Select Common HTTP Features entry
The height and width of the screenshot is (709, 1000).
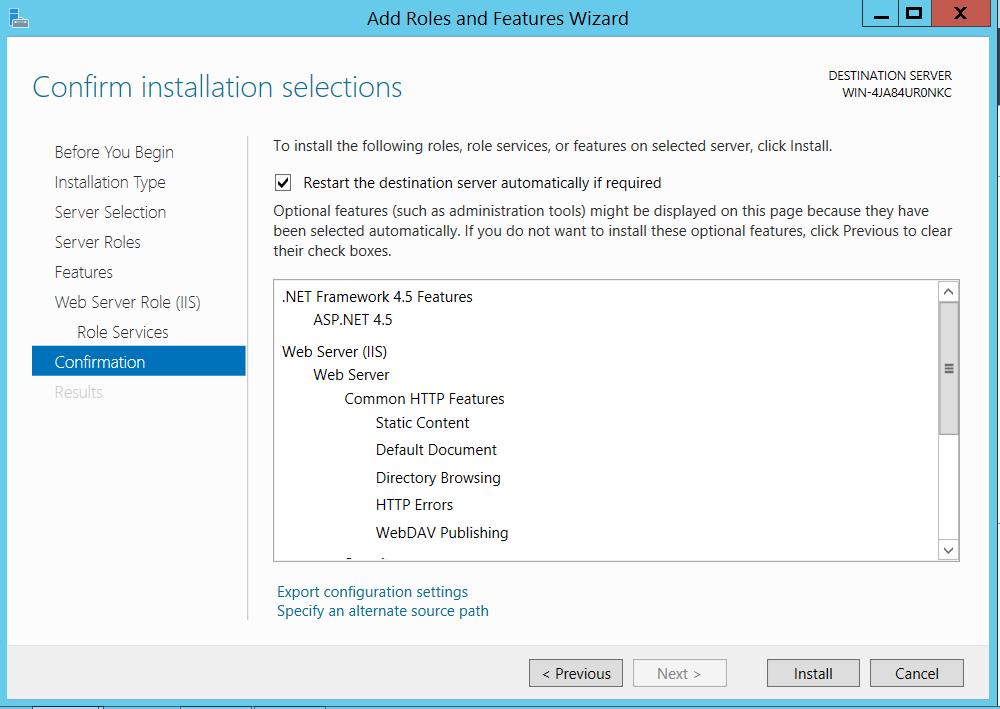(x=424, y=399)
